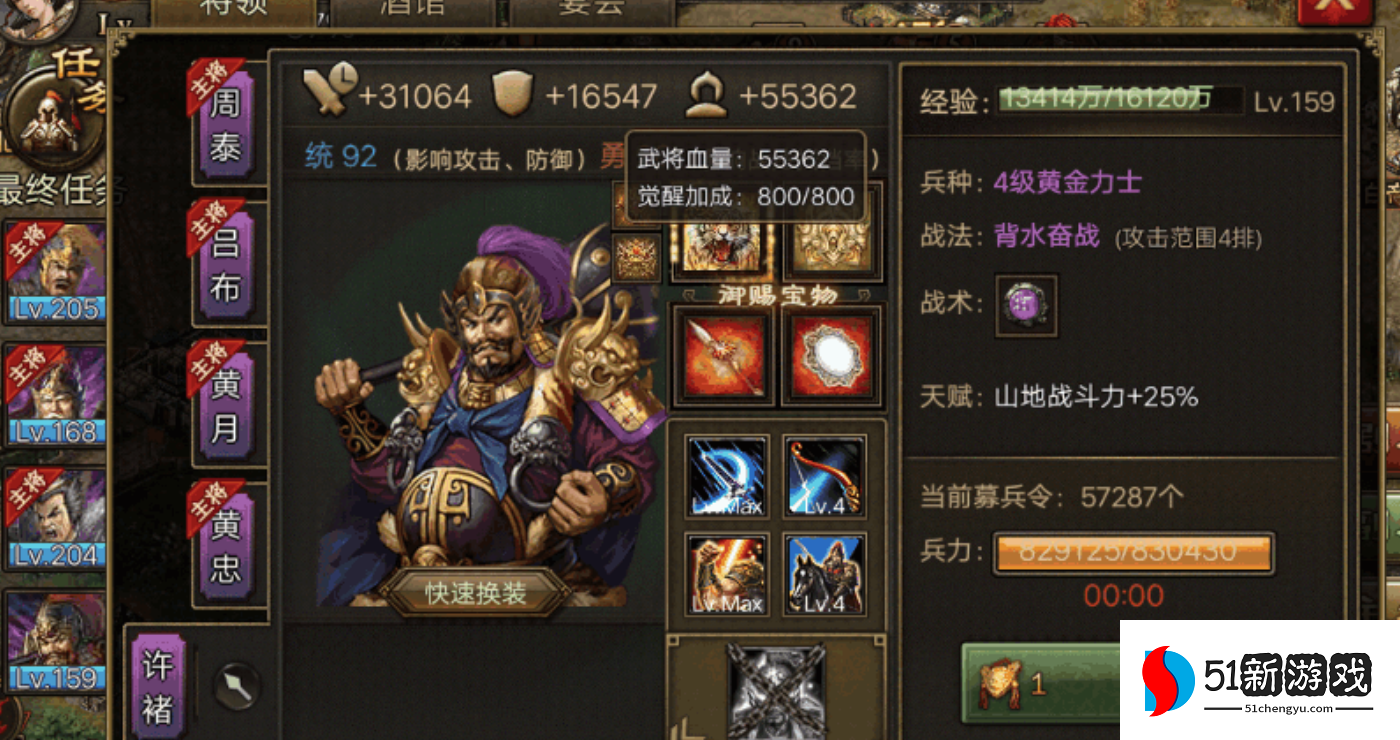Open the locked crossed-chains slot
The height and width of the screenshot is (740, 1400).
[776, 692]
